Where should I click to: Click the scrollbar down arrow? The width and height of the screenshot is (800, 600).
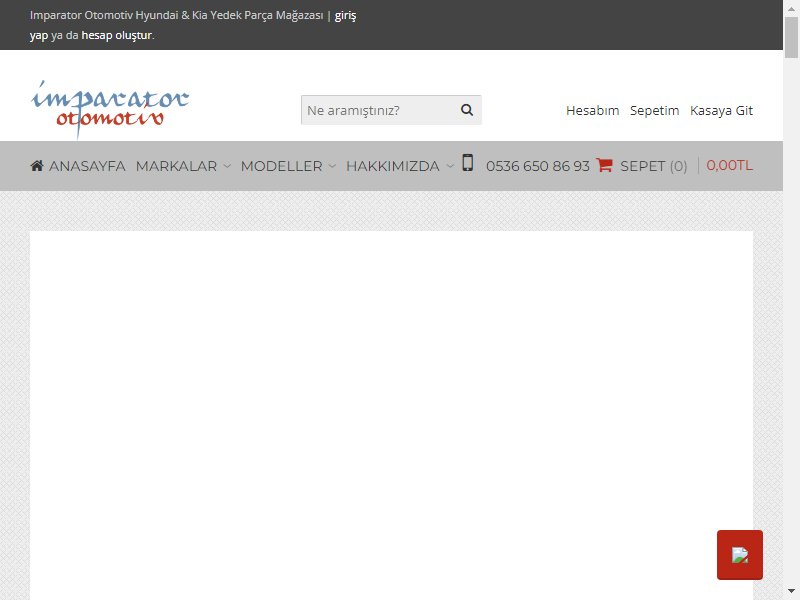point(791,592)
